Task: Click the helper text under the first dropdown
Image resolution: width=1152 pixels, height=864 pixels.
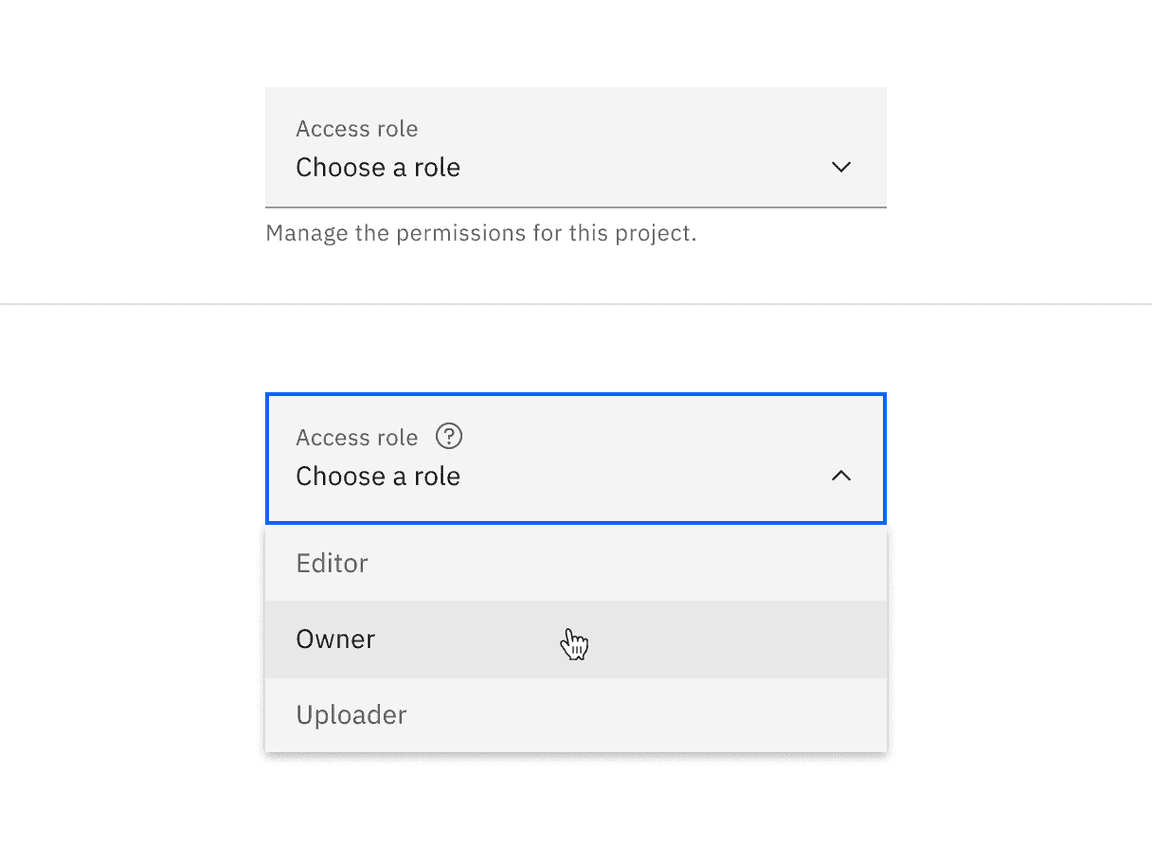Action: click(x=482, y=232)
